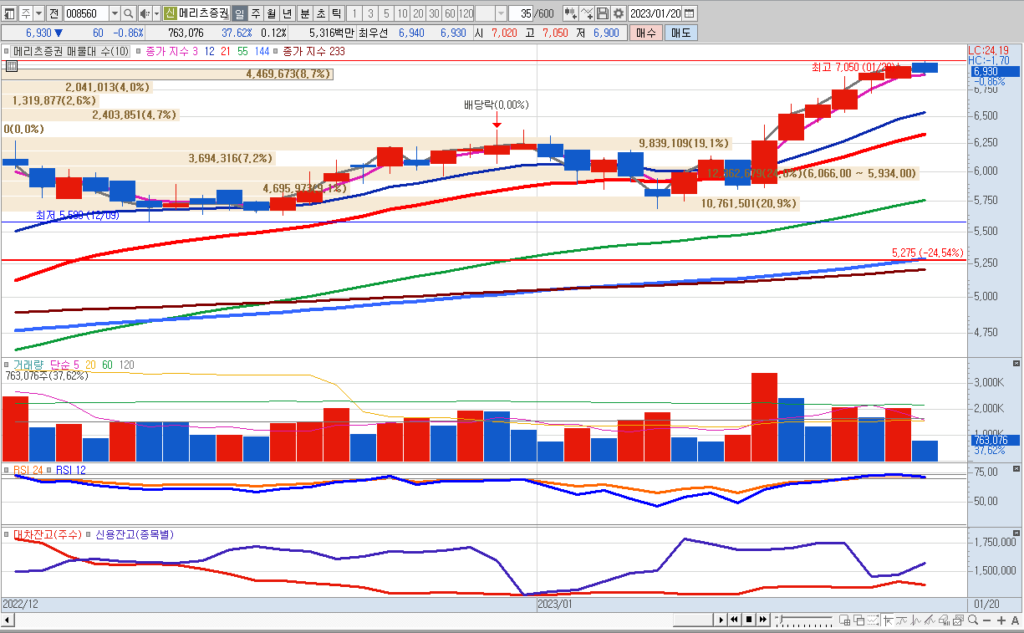This screenshot has width=1024, height=633.
Task: Select the 일 daily period tab
Action: pyautogui.click(x=240, y=14)
